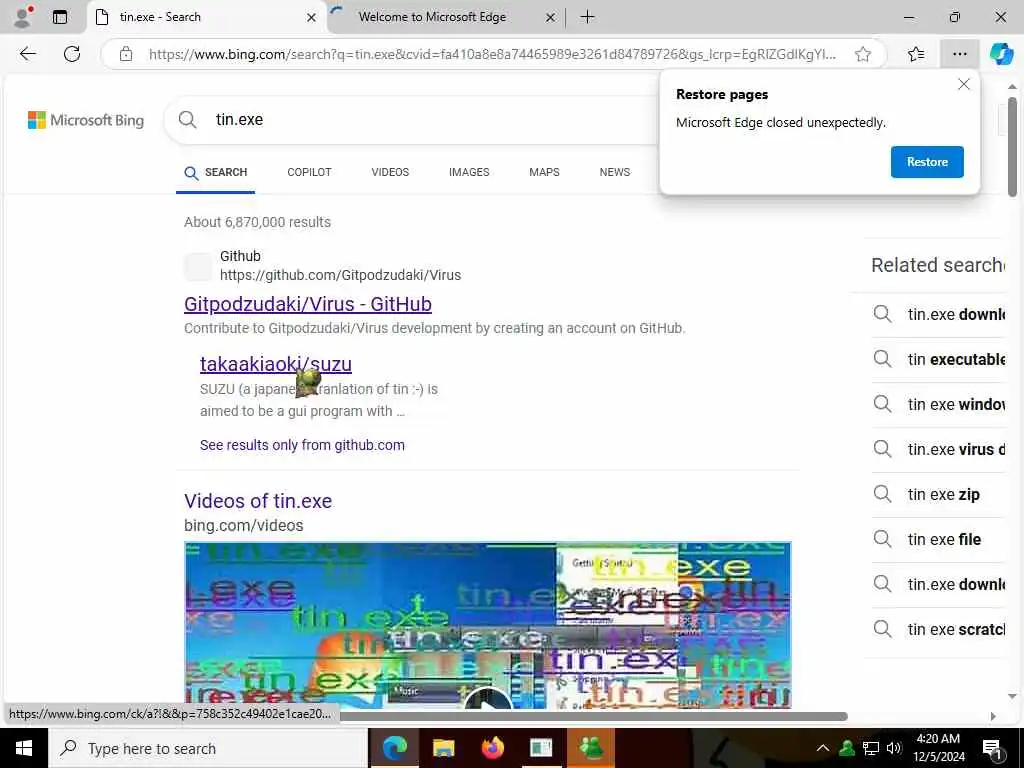Dismiss the Restore pages popup
Viewport: 1024px width, 768px height.
[x=963, y=84]
